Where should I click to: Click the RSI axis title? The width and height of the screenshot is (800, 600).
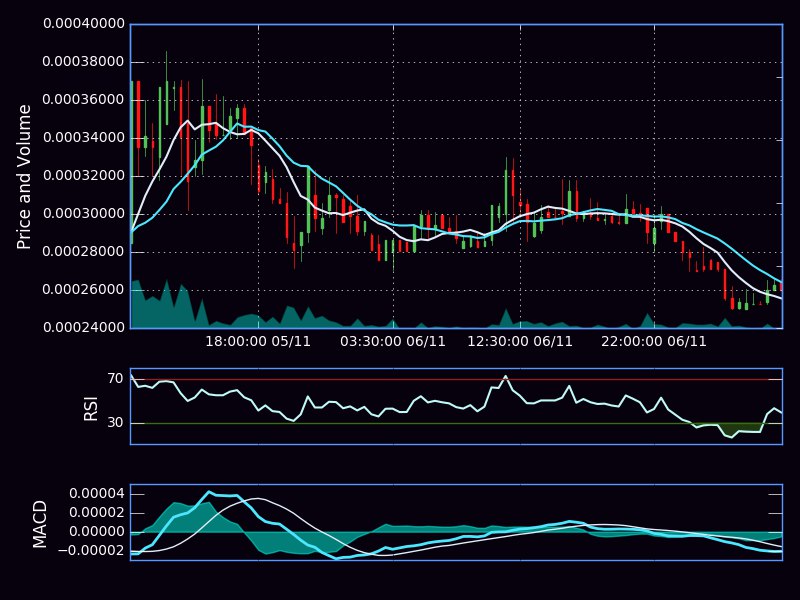[90, 409]
